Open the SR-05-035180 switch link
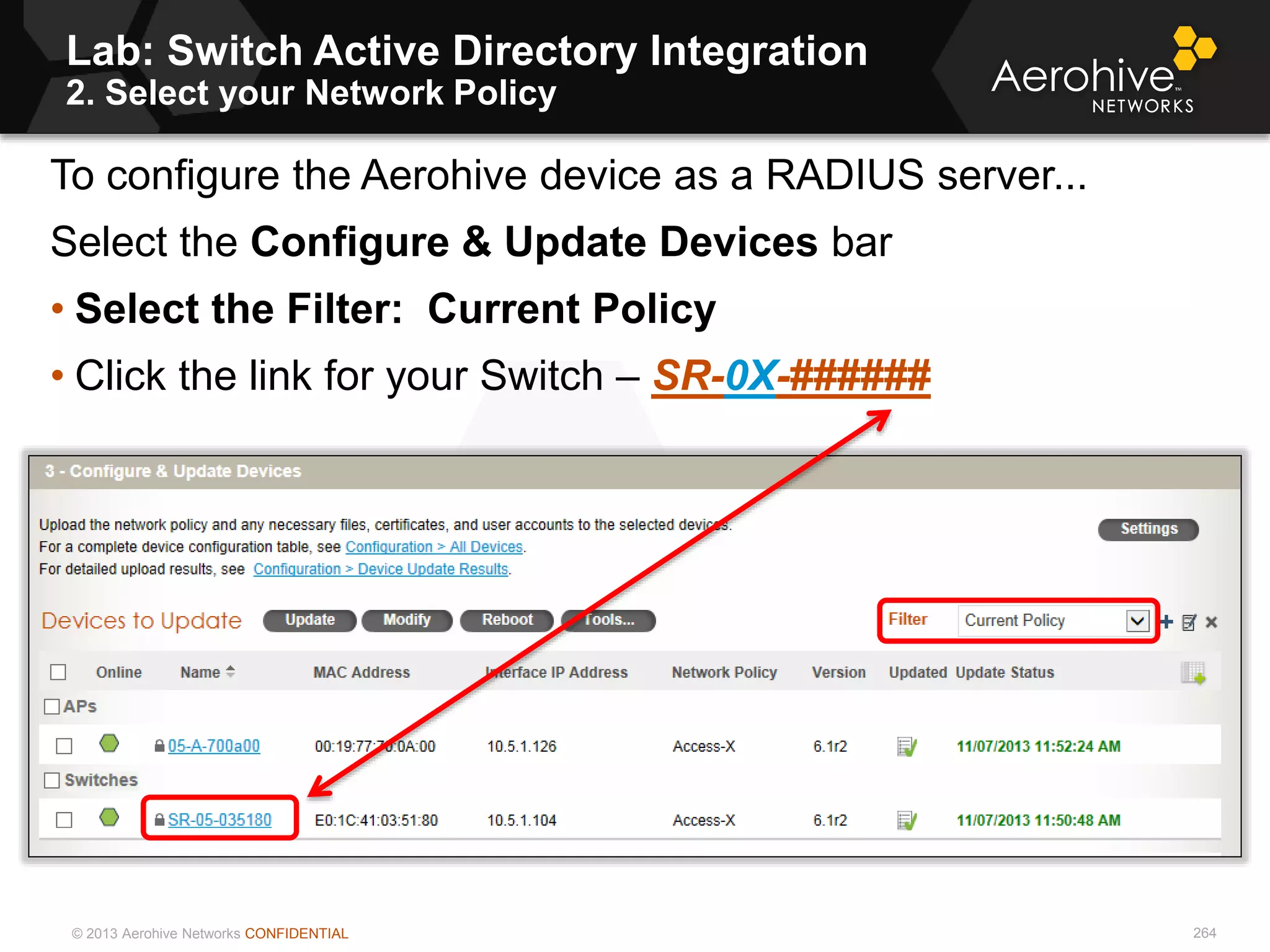Viewport: 1270px width, 952px height. tap(220, 820)
